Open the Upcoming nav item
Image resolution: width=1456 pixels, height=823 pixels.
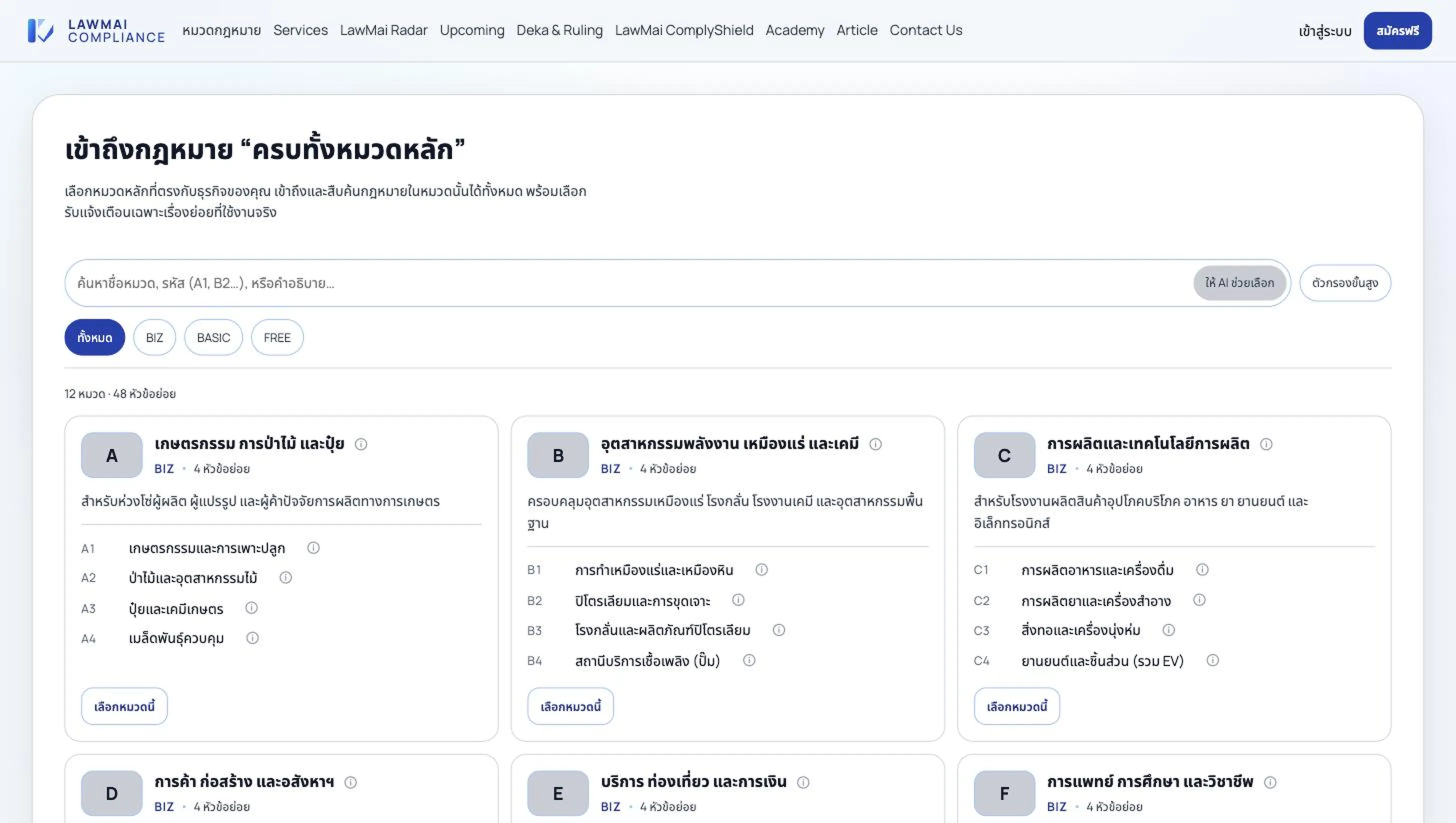click(472, 30)
